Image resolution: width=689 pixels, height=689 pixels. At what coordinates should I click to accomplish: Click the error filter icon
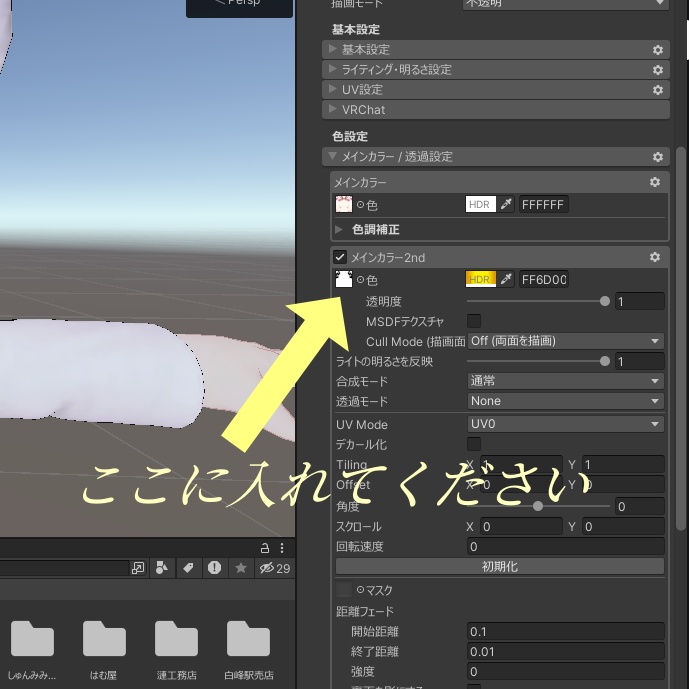pos(214,568)
